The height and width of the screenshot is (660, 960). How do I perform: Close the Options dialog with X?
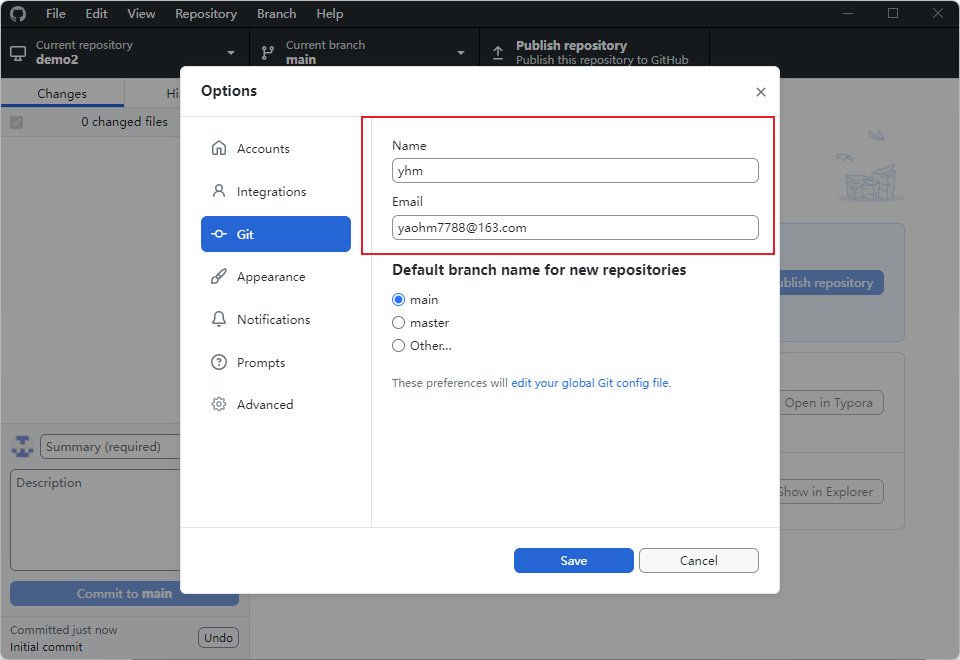(761, 92)
